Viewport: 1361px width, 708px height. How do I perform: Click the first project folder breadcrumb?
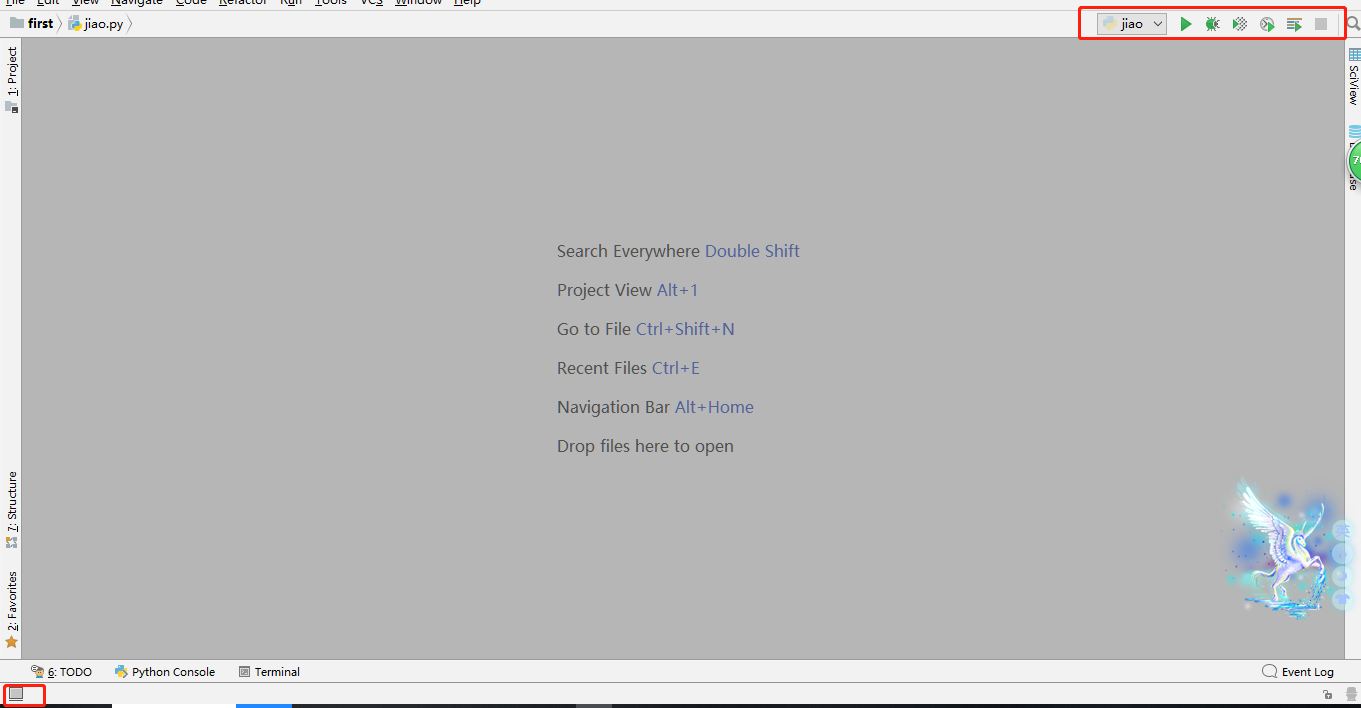(31, 23)
